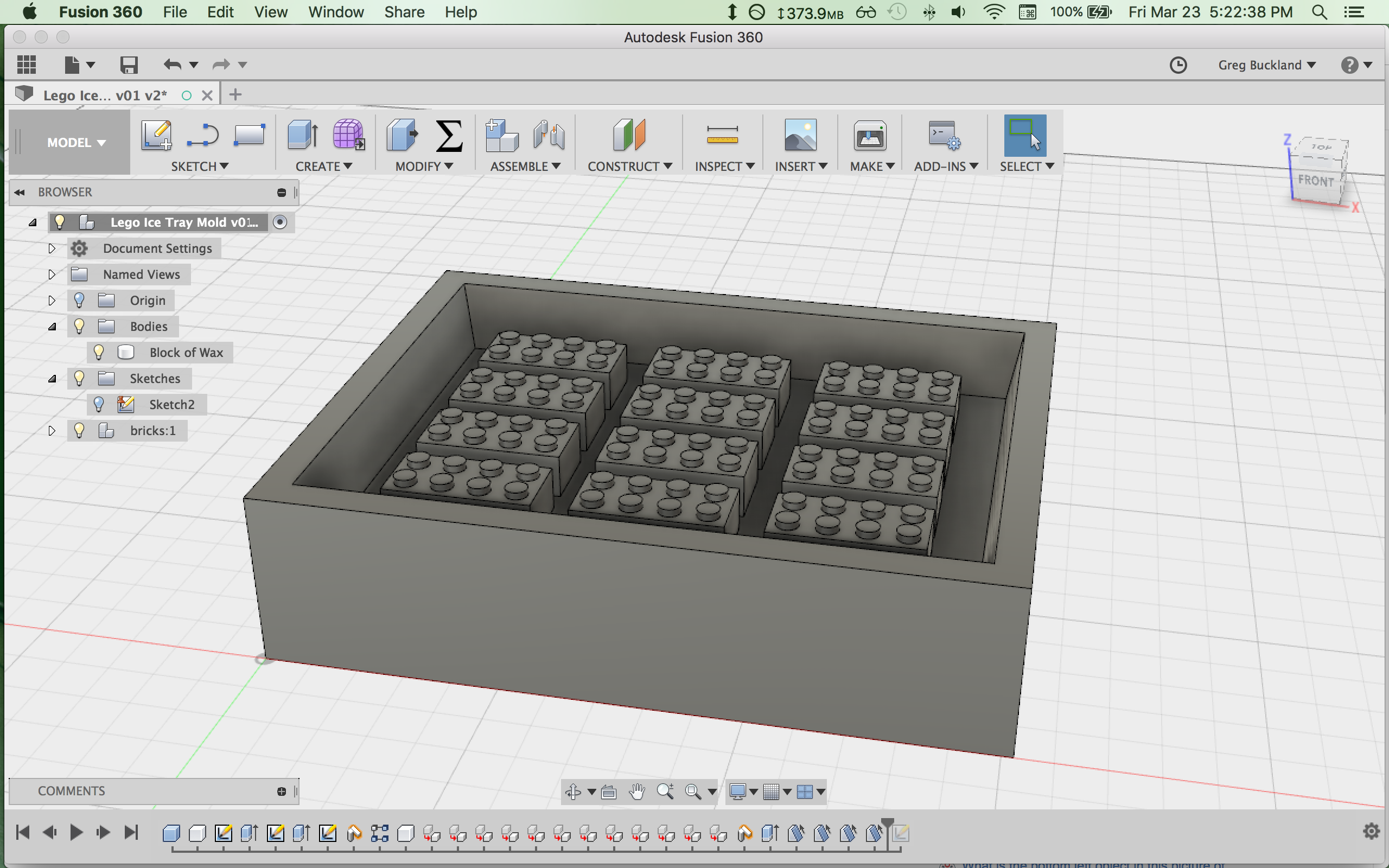Open Change Parameters sigma icon
This screenshot has height=868, width=1389.
(449, 136)
